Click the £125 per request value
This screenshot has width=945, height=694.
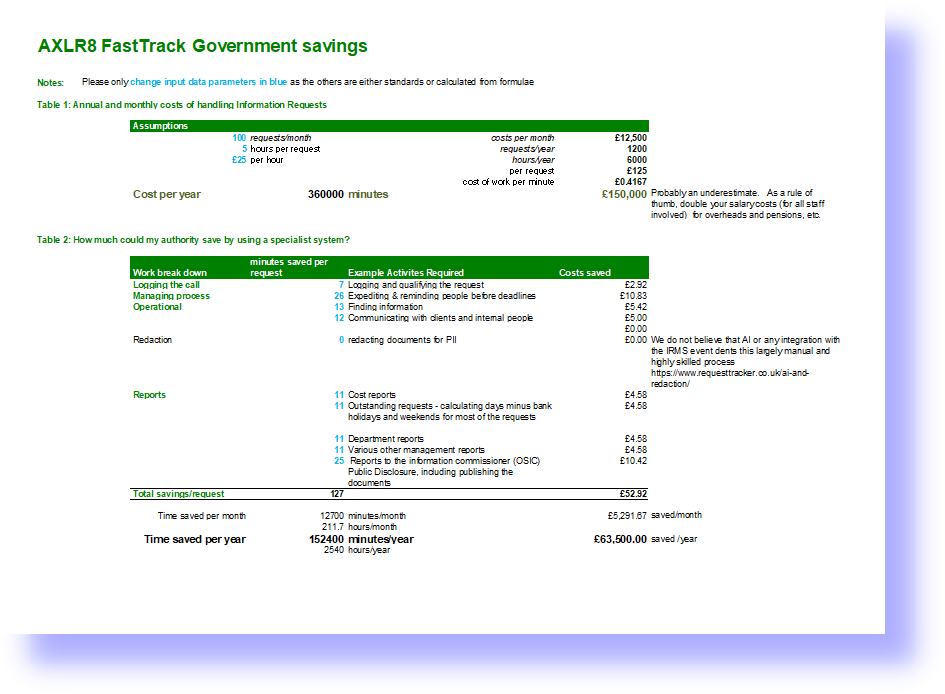(636, 170)
